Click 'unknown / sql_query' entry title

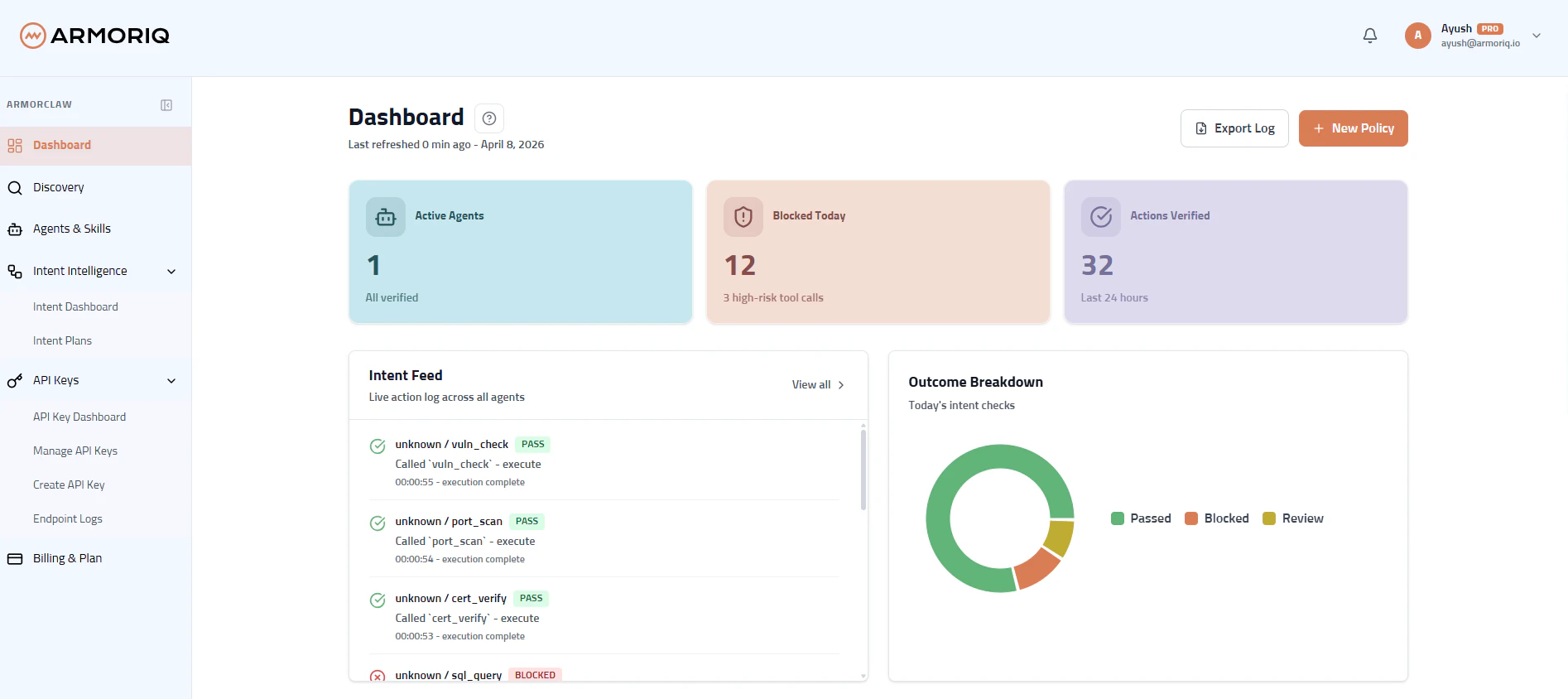[x=449, y=676]
